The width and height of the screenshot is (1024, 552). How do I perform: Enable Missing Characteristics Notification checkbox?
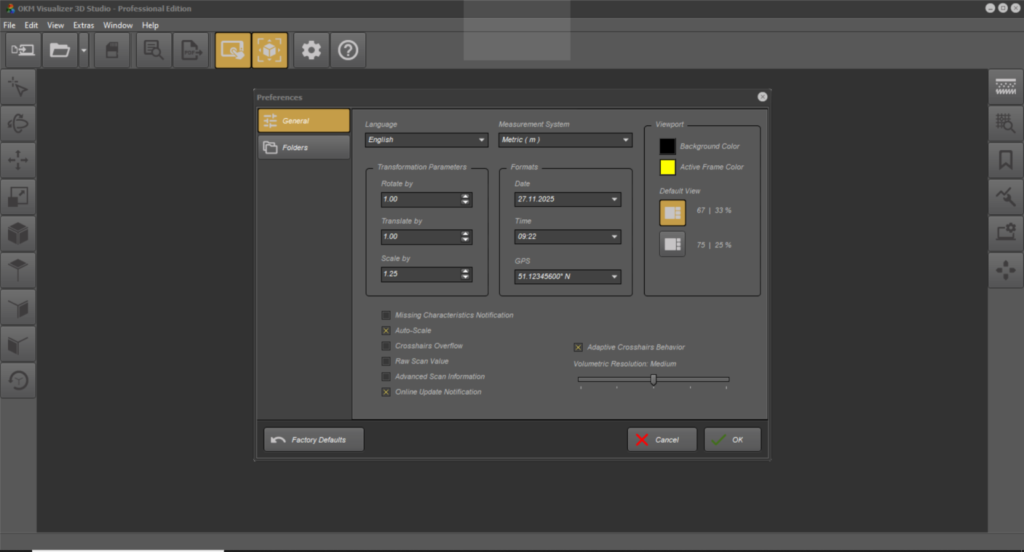click(x=386, y=315)
